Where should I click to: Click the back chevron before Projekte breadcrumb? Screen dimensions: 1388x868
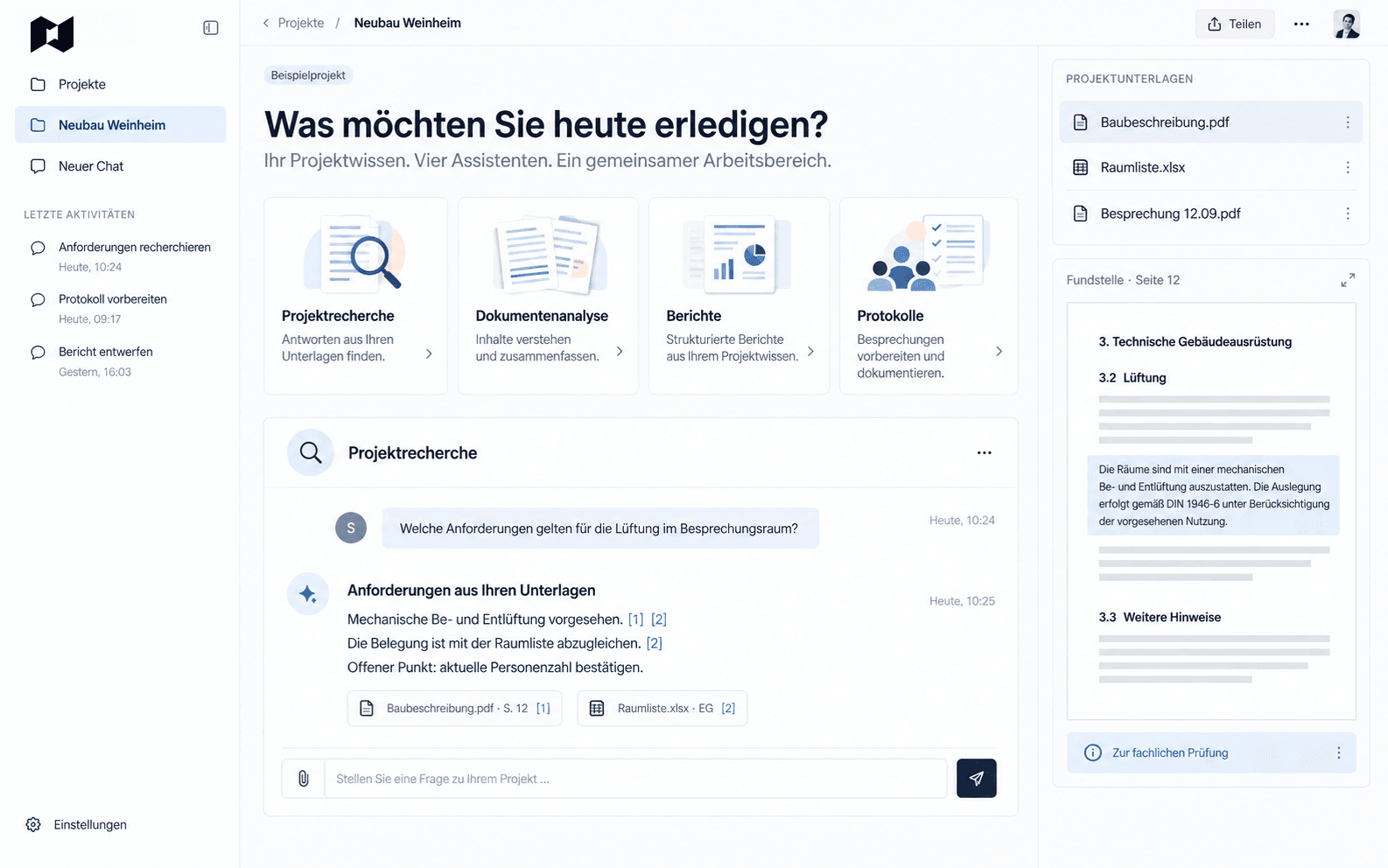click(266, 23)
